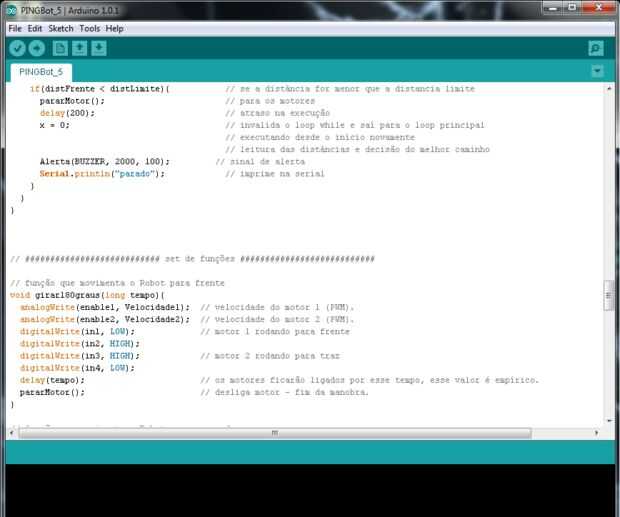The height and width of the screenshot is (517, 620).
Task: Click comment 'função que movimenta o Robot para frente'
Action: (117, 283)
